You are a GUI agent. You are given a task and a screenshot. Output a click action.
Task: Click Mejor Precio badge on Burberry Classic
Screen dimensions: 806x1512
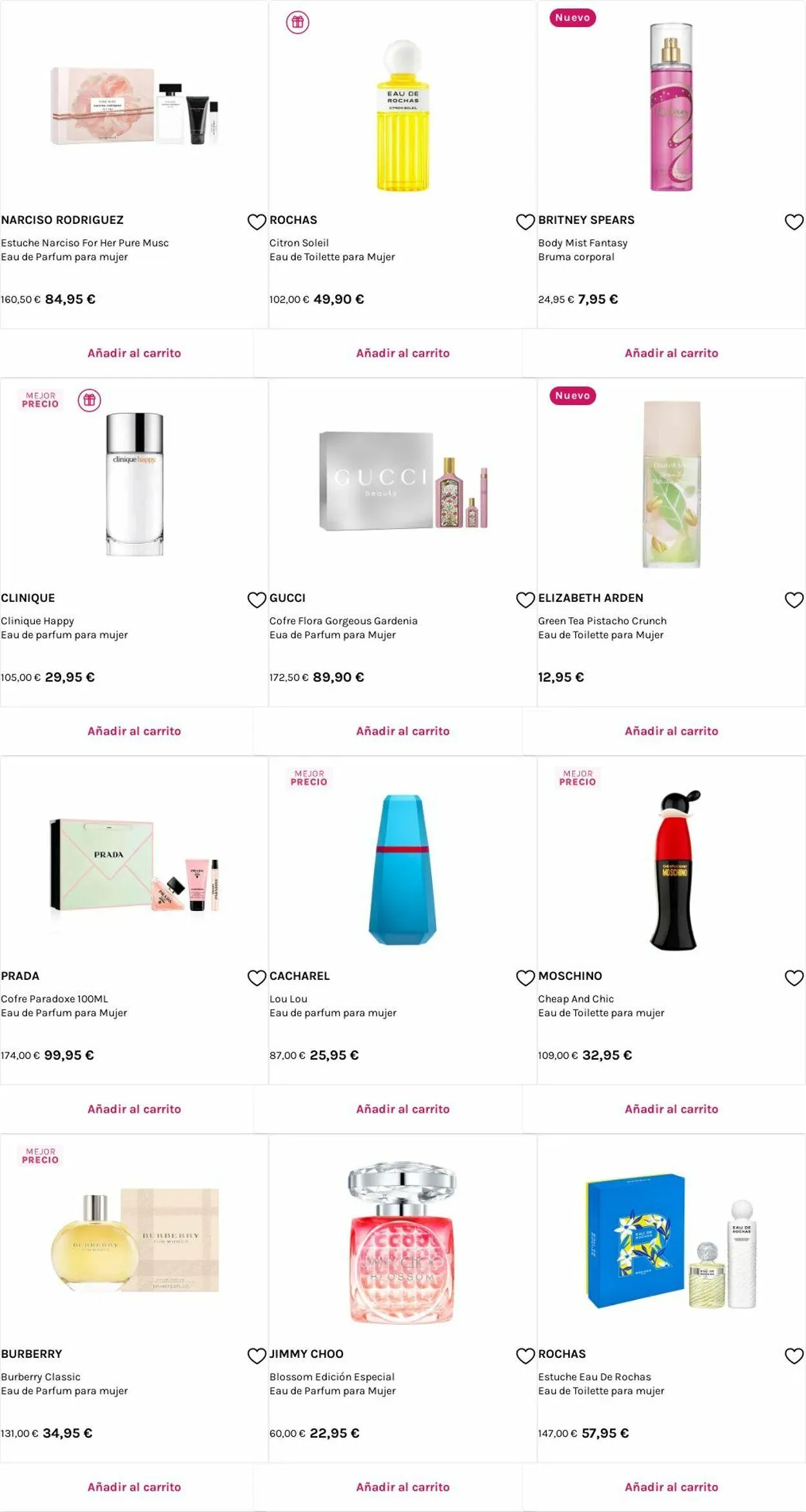tap(41, 1155)
